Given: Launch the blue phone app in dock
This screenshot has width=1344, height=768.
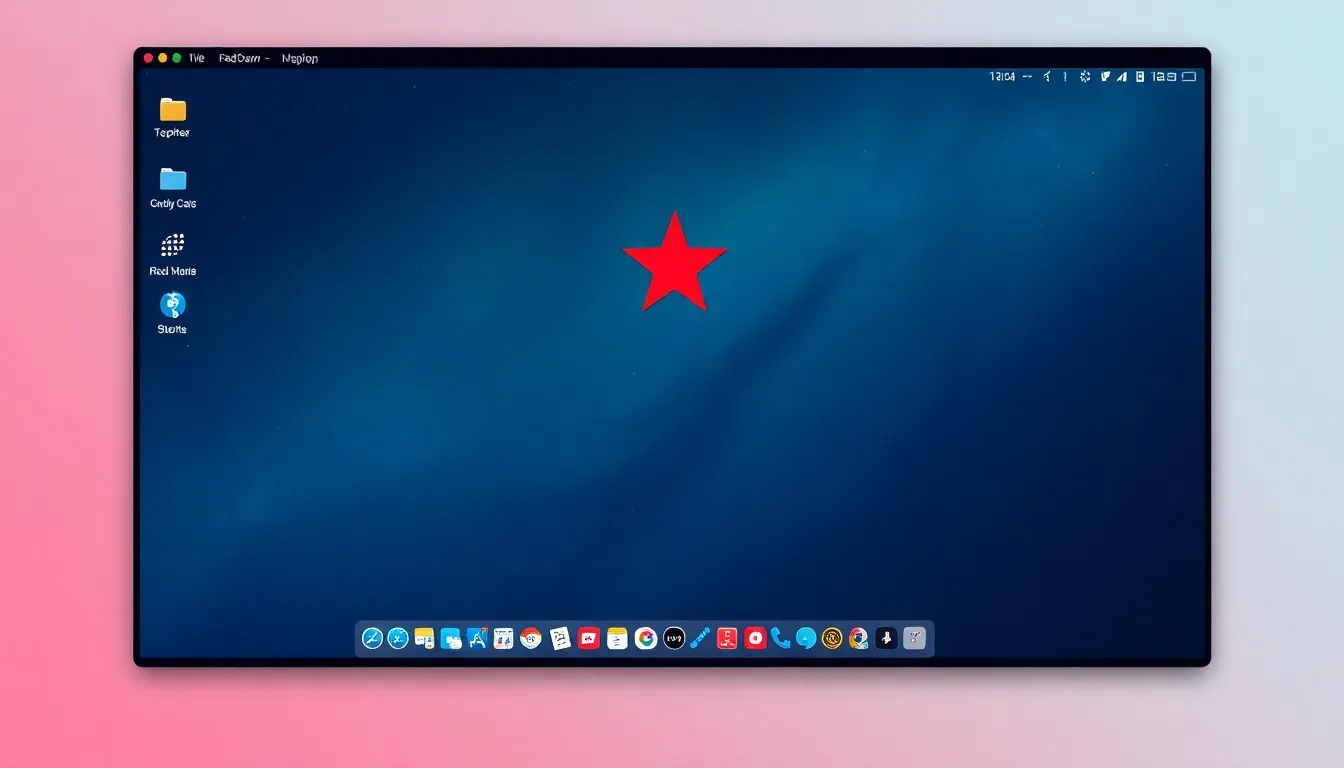Looking at the screenshot, I should [x=780, y=638].
